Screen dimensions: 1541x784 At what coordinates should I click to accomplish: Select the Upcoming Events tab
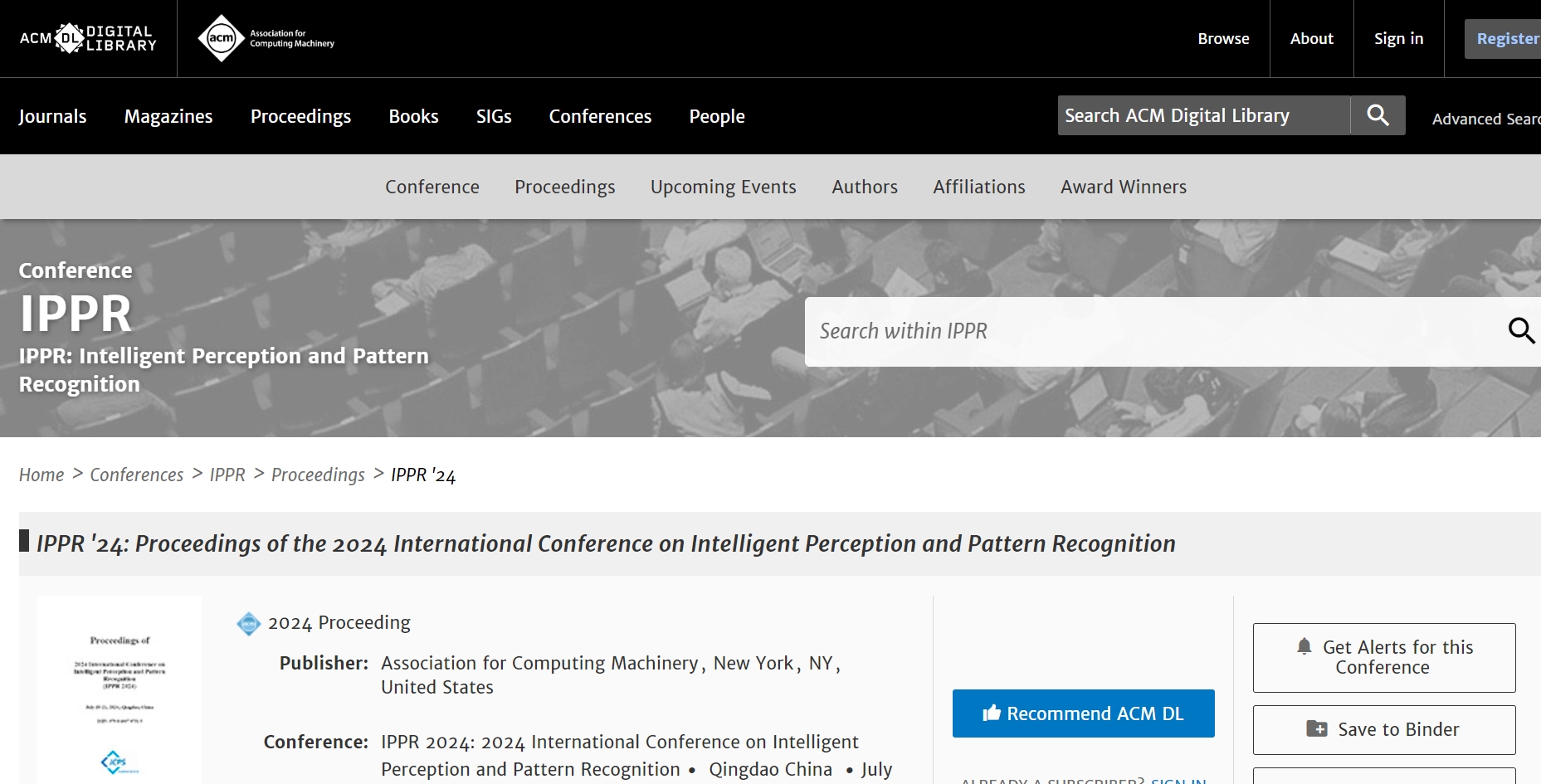[x=724, y=187]
